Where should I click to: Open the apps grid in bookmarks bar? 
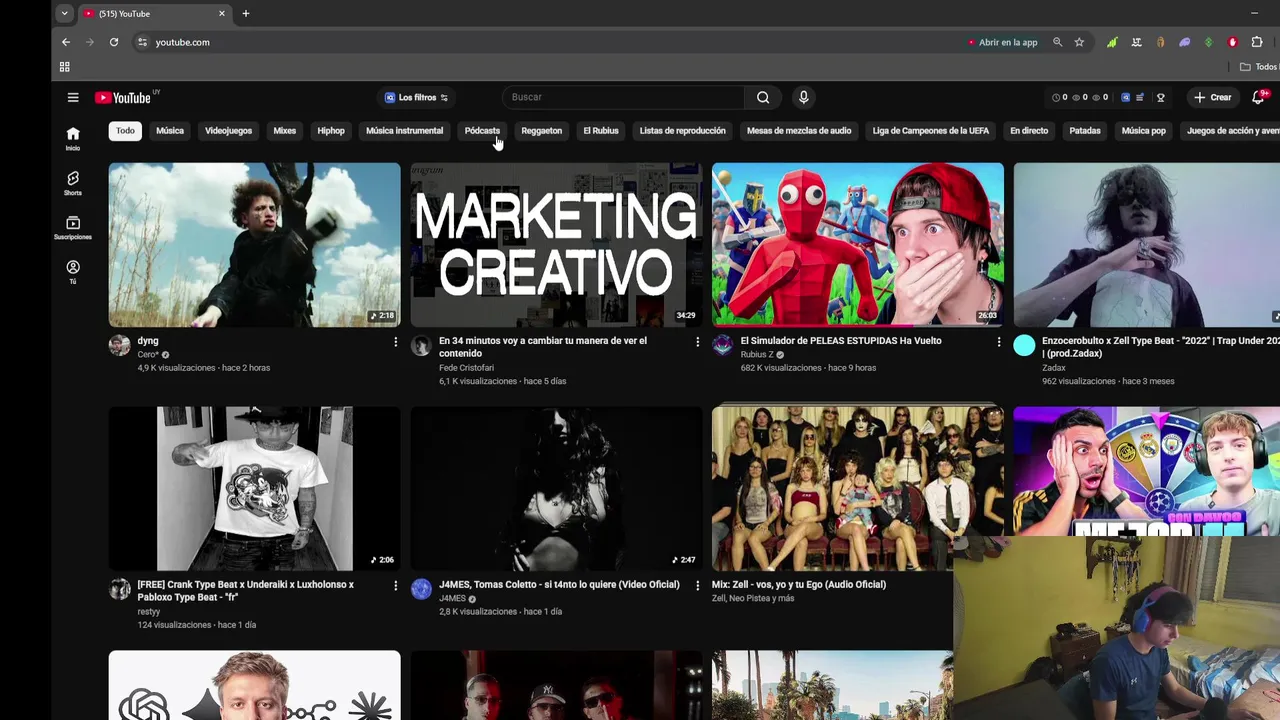[65, 67]
